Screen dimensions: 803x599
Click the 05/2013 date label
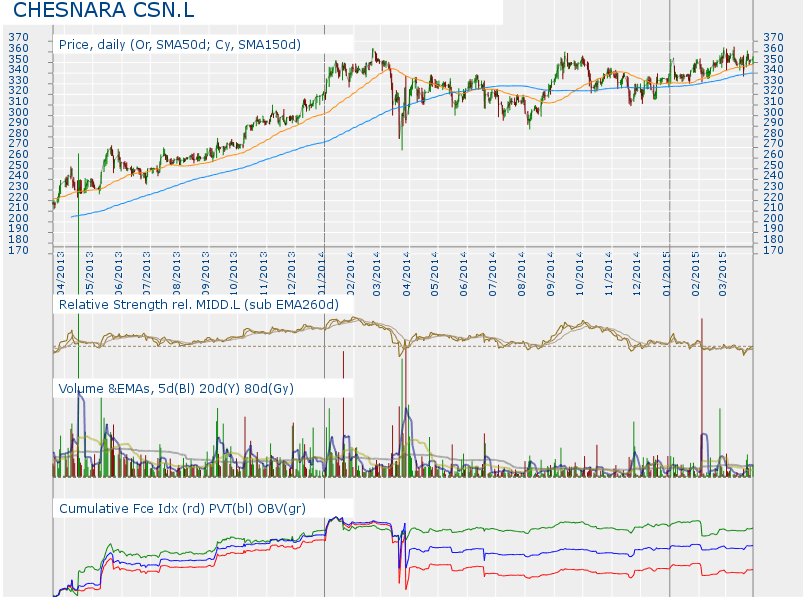[x=90, y=273]
